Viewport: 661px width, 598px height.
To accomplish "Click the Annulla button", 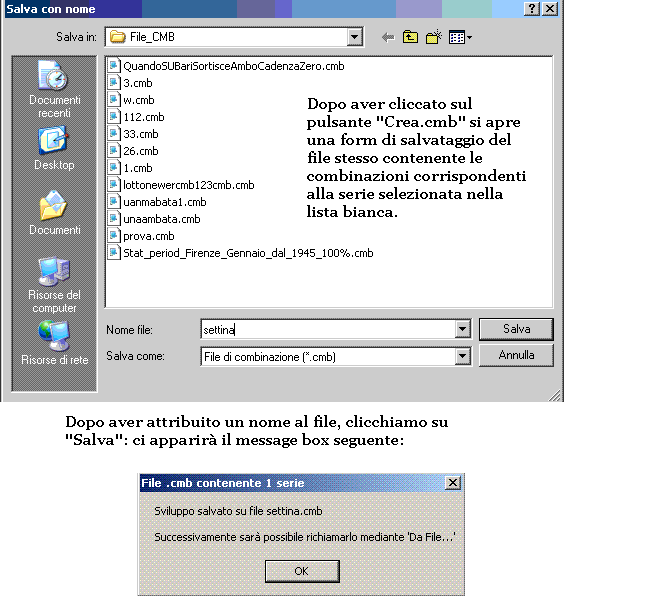I will pos(516,355).
